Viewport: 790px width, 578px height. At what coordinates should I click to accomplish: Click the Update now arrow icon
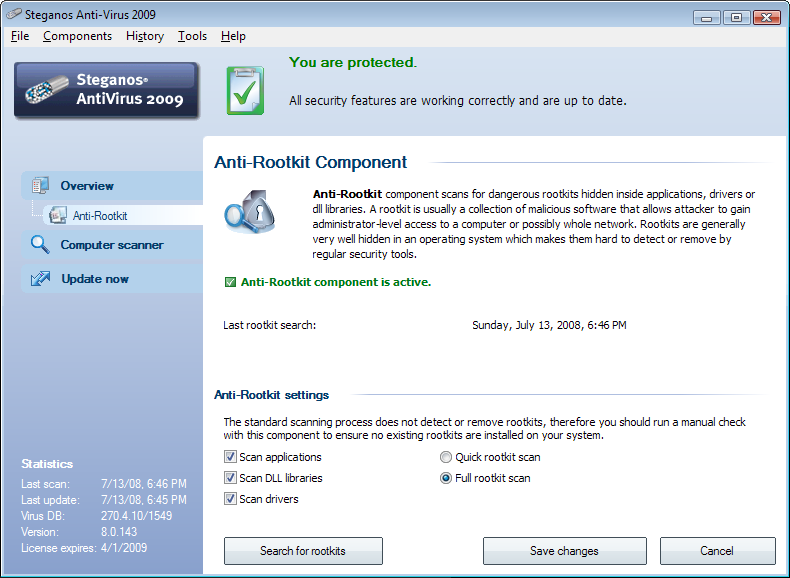[40, 278]
